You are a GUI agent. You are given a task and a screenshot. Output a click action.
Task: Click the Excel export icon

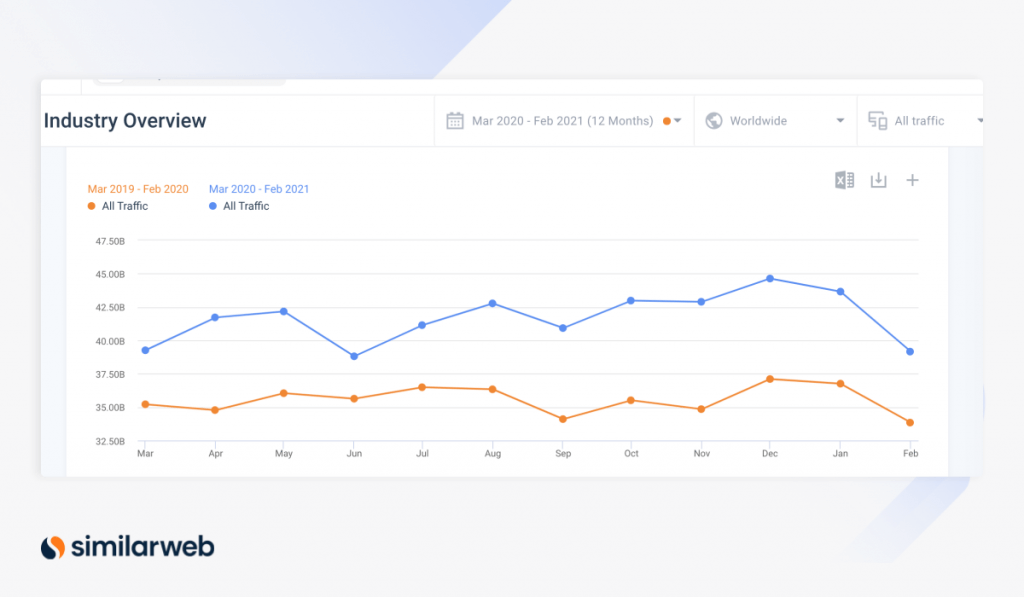pos(843,180)
